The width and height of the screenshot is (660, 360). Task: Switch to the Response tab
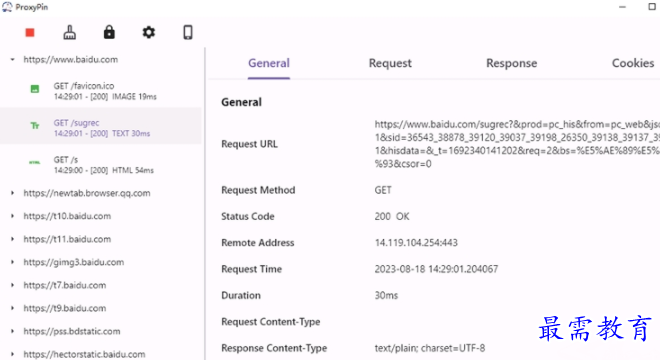click(511, 63)
